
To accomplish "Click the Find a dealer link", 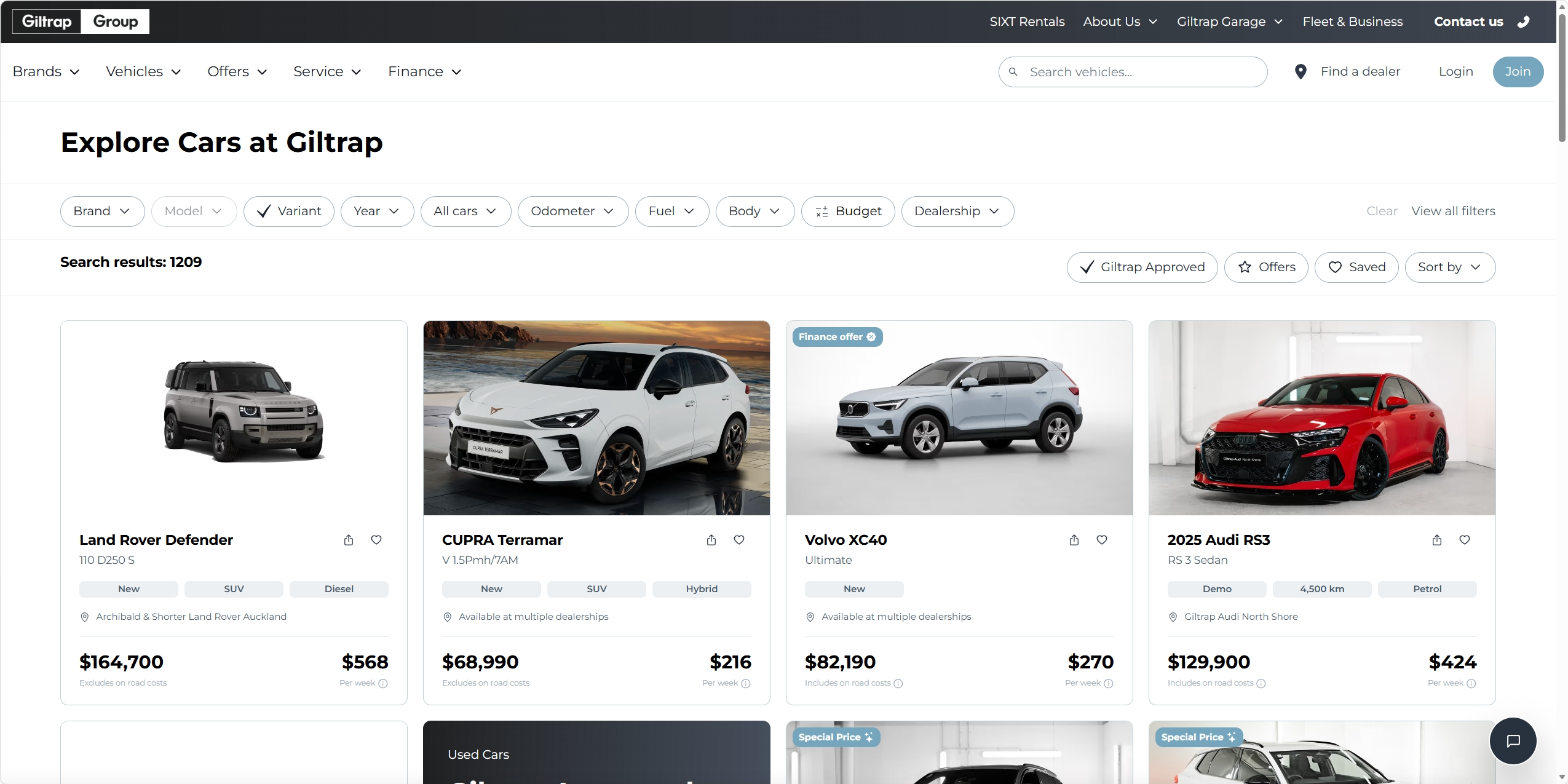I will pyautogui.click(x=1360, y=72).
